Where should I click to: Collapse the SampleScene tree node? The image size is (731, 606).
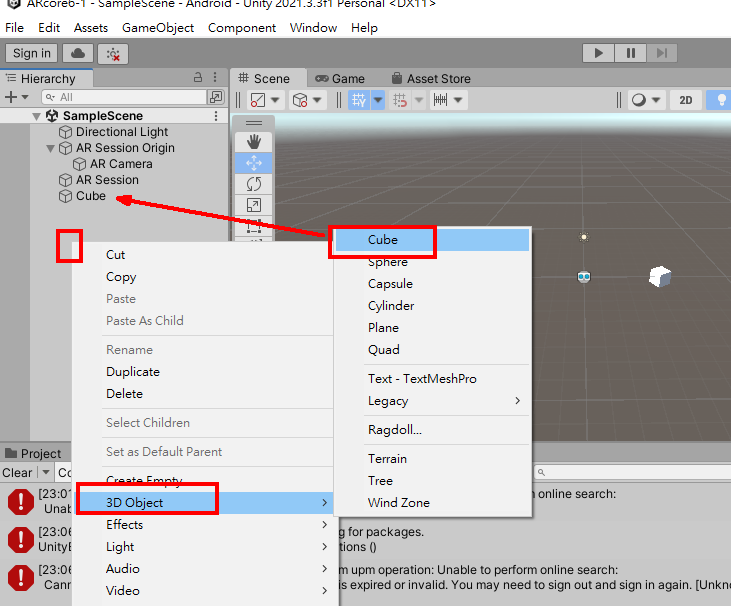pyautogui.click(x=36, y=116)
